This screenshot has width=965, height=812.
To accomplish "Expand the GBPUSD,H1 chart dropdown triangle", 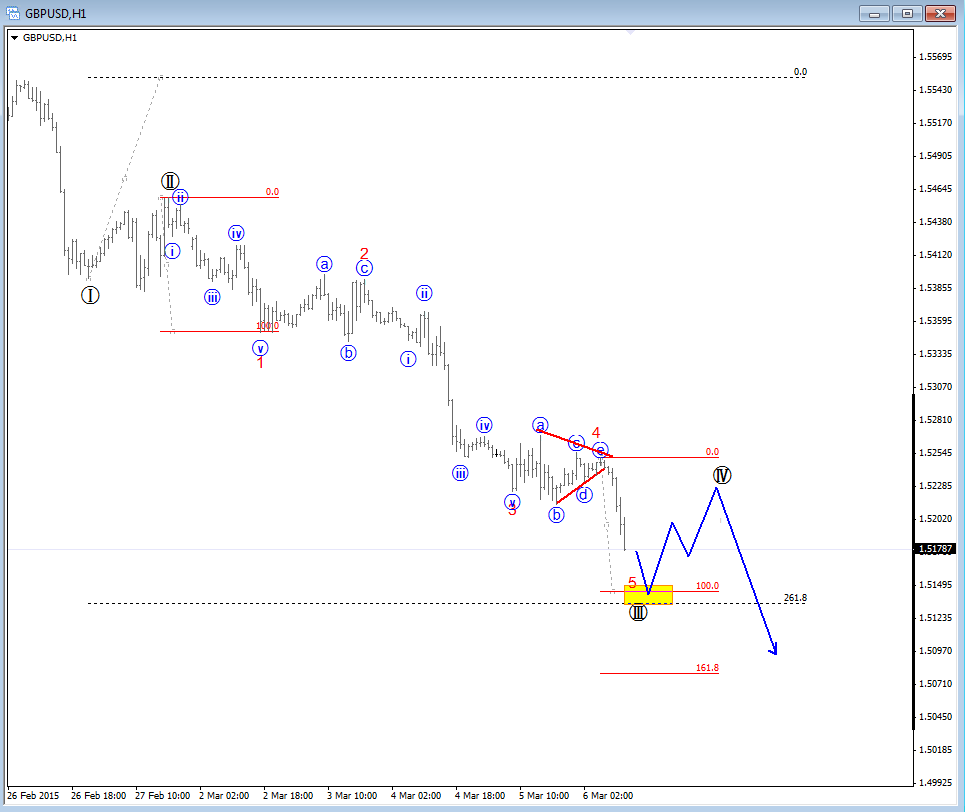I will (14, 37).
